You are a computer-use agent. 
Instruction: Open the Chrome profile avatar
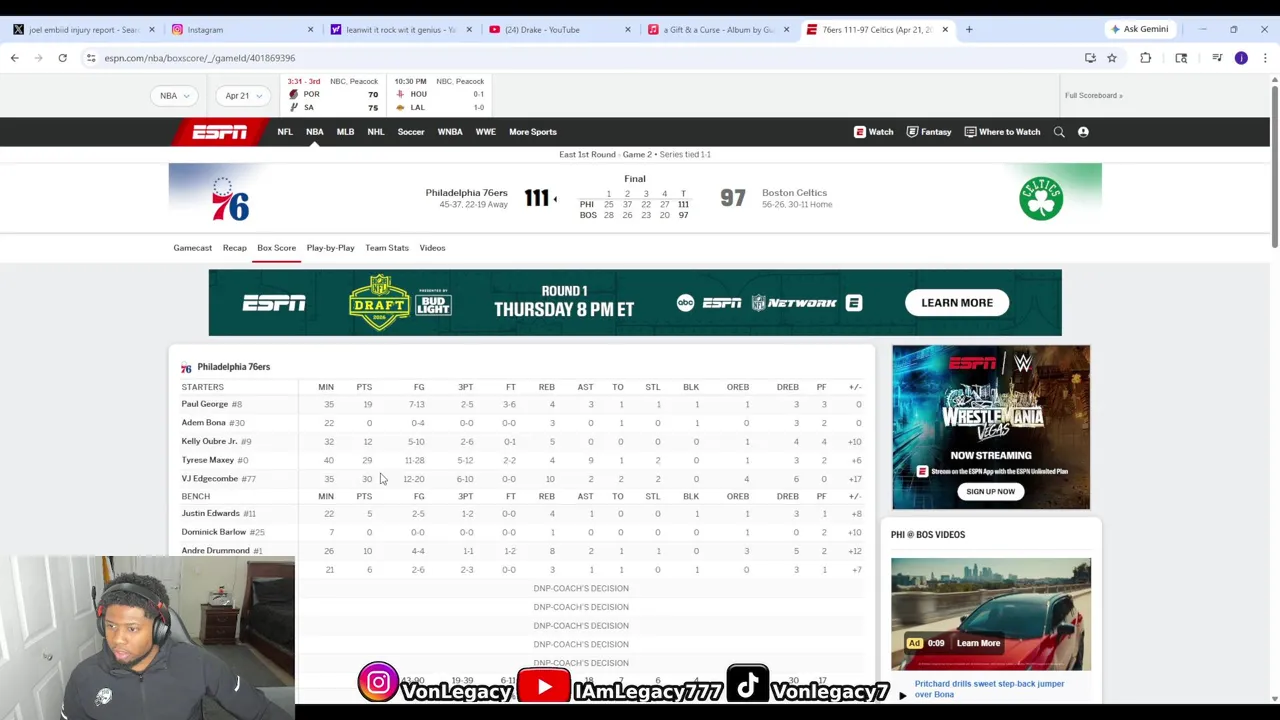1241,58
